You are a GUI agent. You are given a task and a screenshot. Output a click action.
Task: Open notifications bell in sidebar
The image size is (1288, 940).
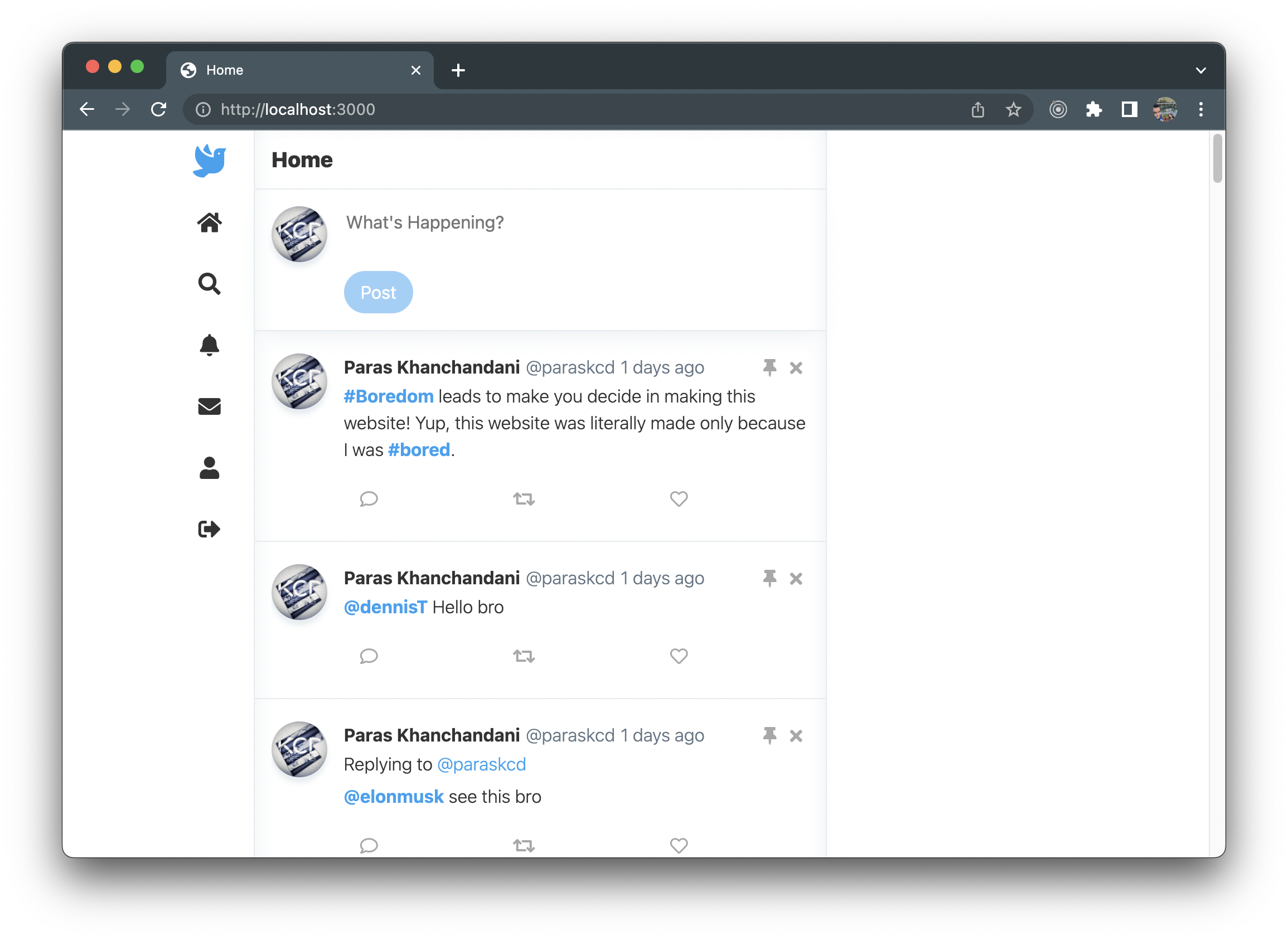(x=209, y=345)
